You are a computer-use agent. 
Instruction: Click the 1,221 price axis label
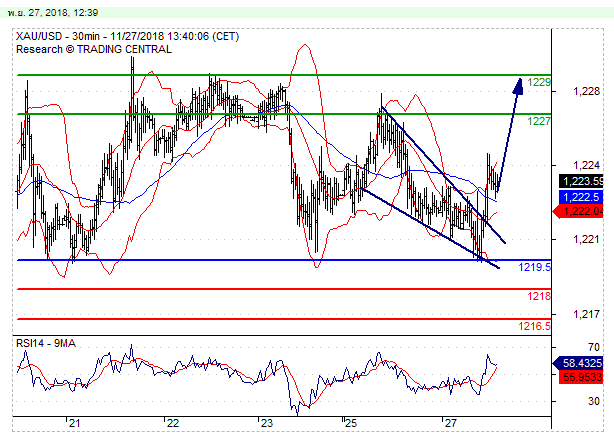pos(586,239)
